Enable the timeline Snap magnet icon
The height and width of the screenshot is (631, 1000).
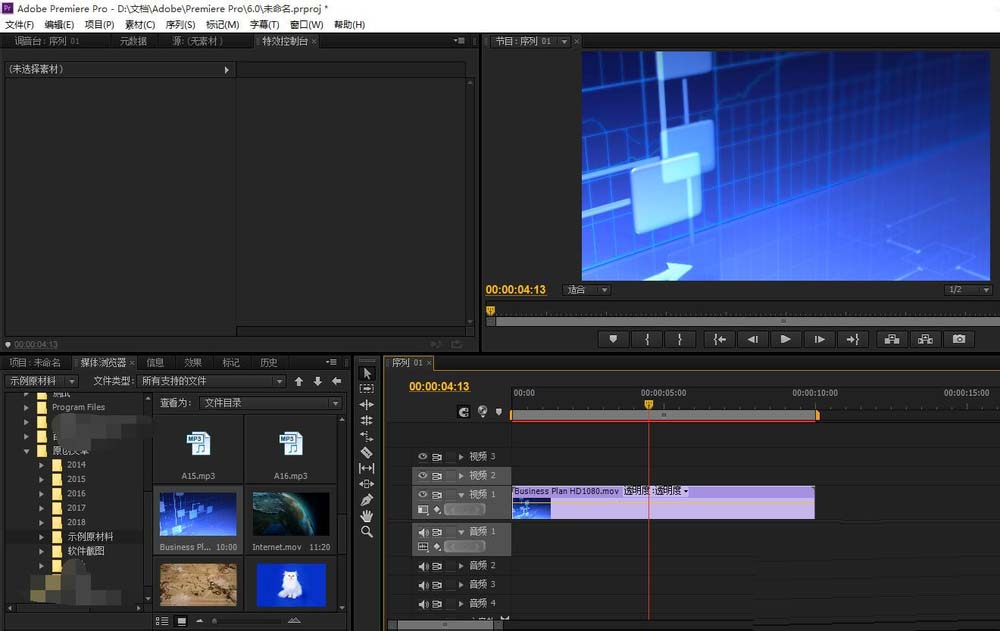point(464,411)
